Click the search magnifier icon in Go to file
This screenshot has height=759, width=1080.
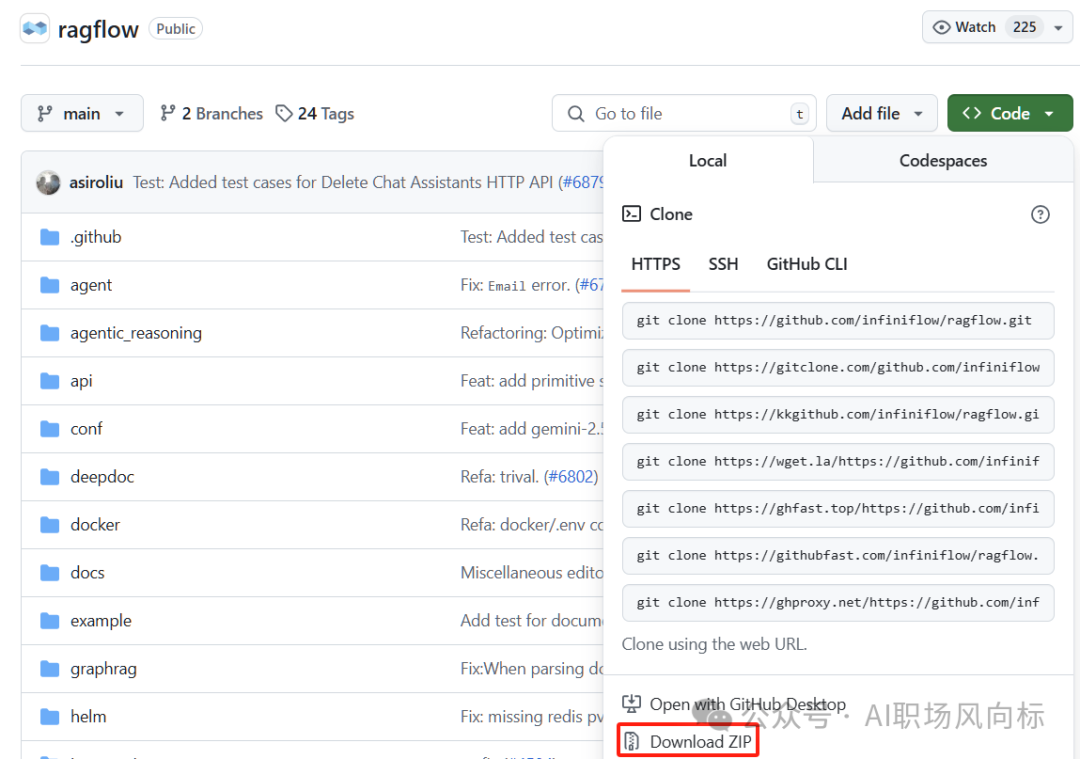(x=576, y=114)
